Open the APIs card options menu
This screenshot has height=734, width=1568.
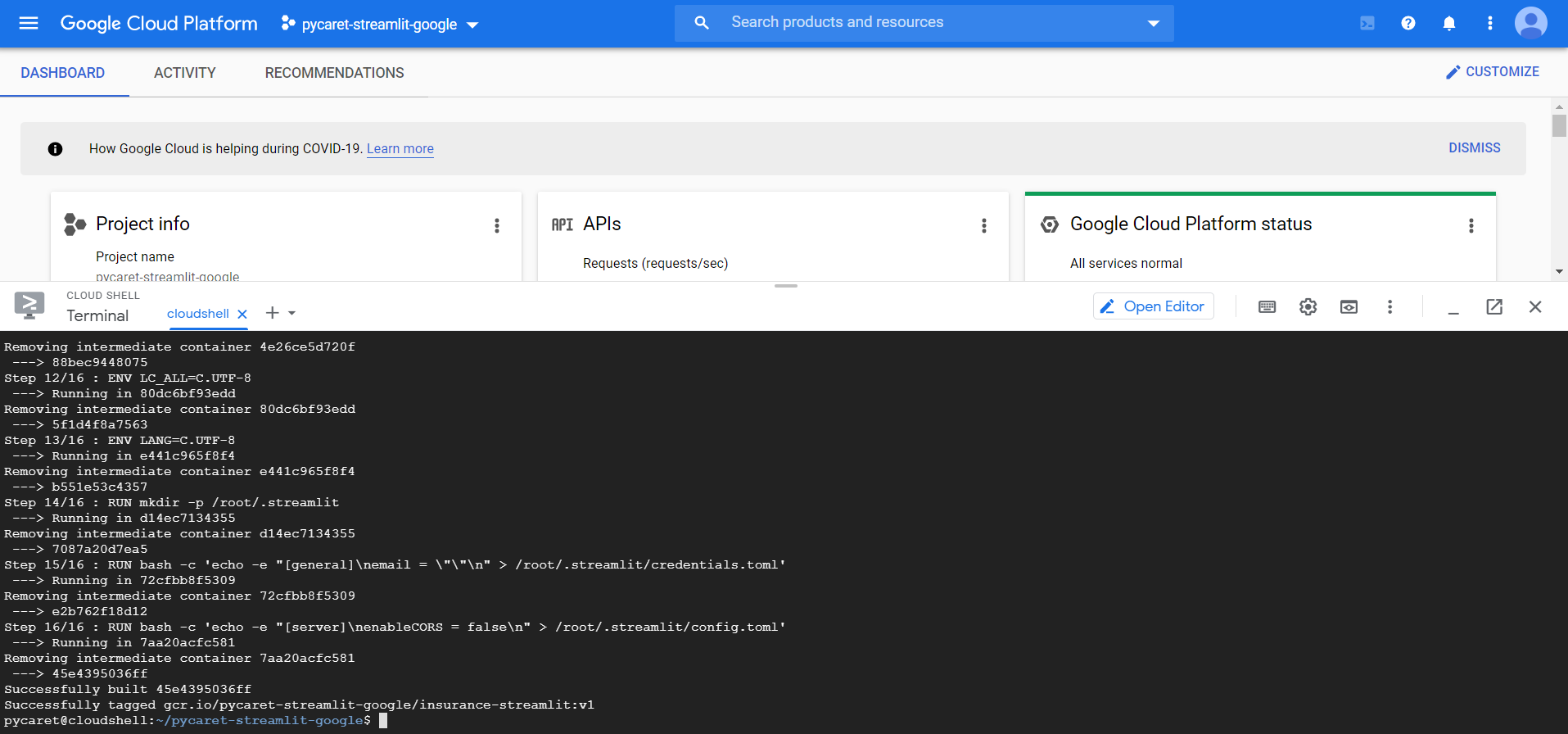point(983,225)
